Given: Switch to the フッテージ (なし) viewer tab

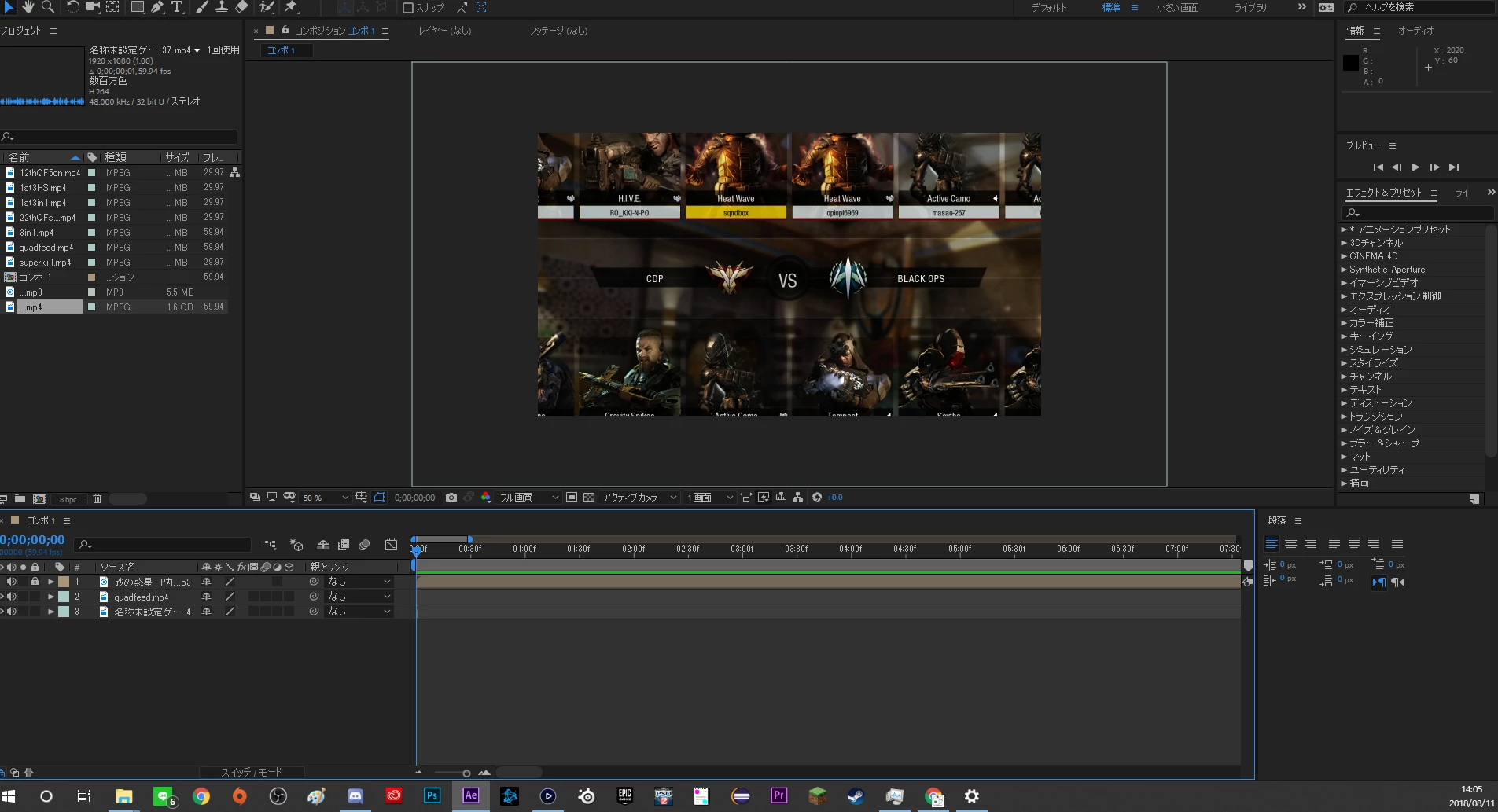Looking at the screenshot, I should [558, 31].
